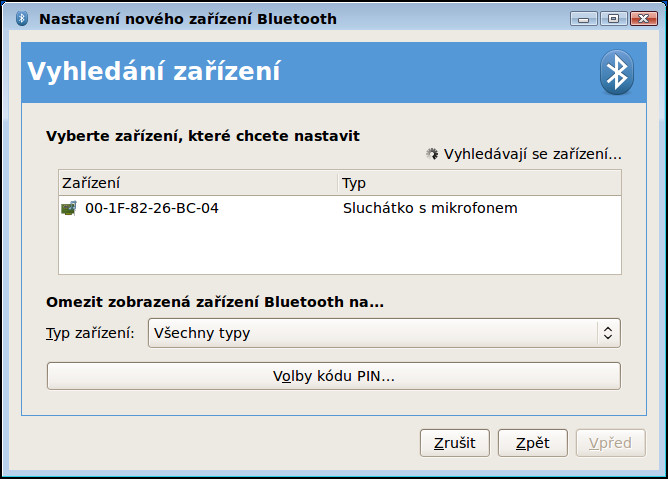
Task: Sort the list by the Typ column header
Action: [479, 183]
